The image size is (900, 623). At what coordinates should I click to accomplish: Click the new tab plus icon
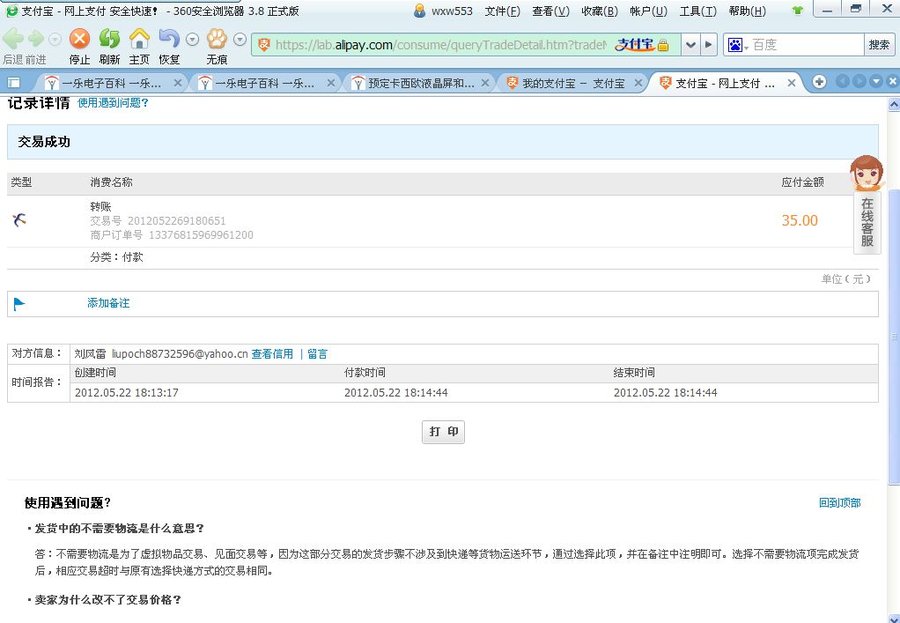(819, 82)
